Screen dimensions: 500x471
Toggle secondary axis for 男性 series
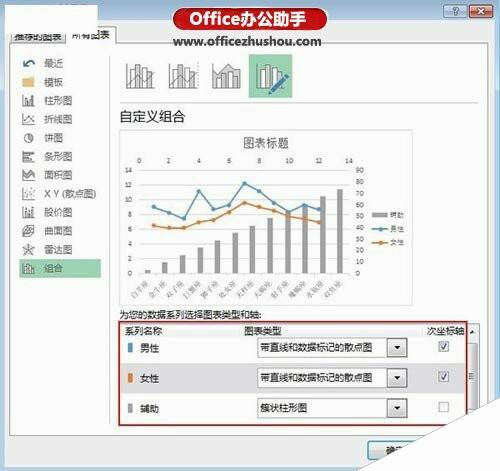[443, 347]
